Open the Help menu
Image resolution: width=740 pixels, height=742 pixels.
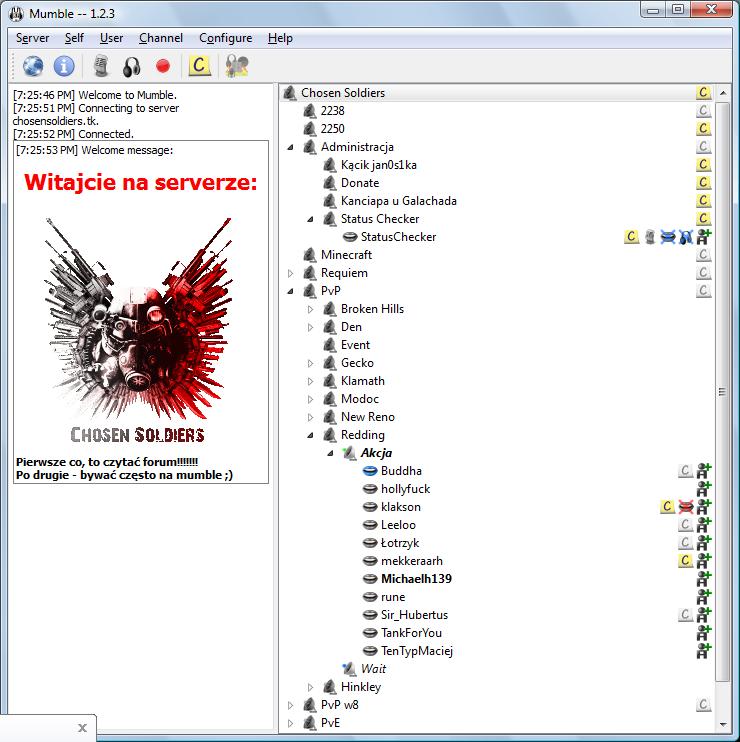click(x=280, y=38)
